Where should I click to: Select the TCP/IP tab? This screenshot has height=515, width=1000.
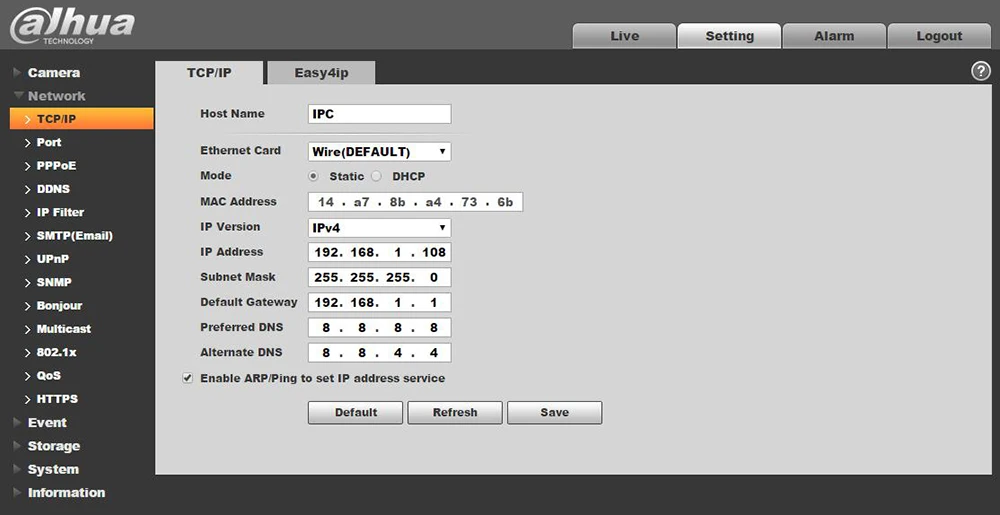point(209,73)
